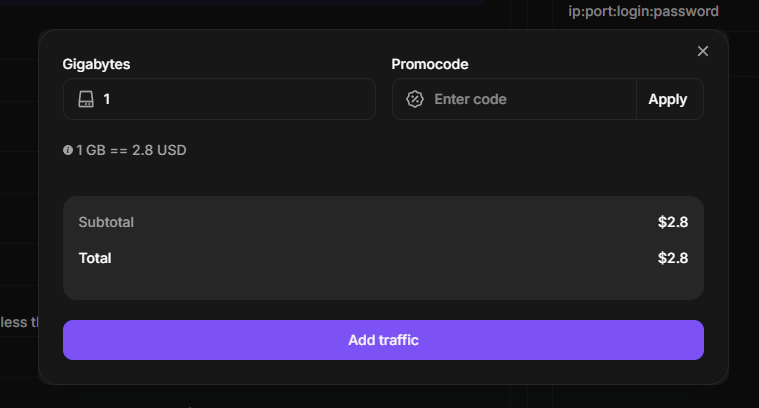759x408 pixels.
Task: Click the Gigabytes heading label
Action: 97,64
